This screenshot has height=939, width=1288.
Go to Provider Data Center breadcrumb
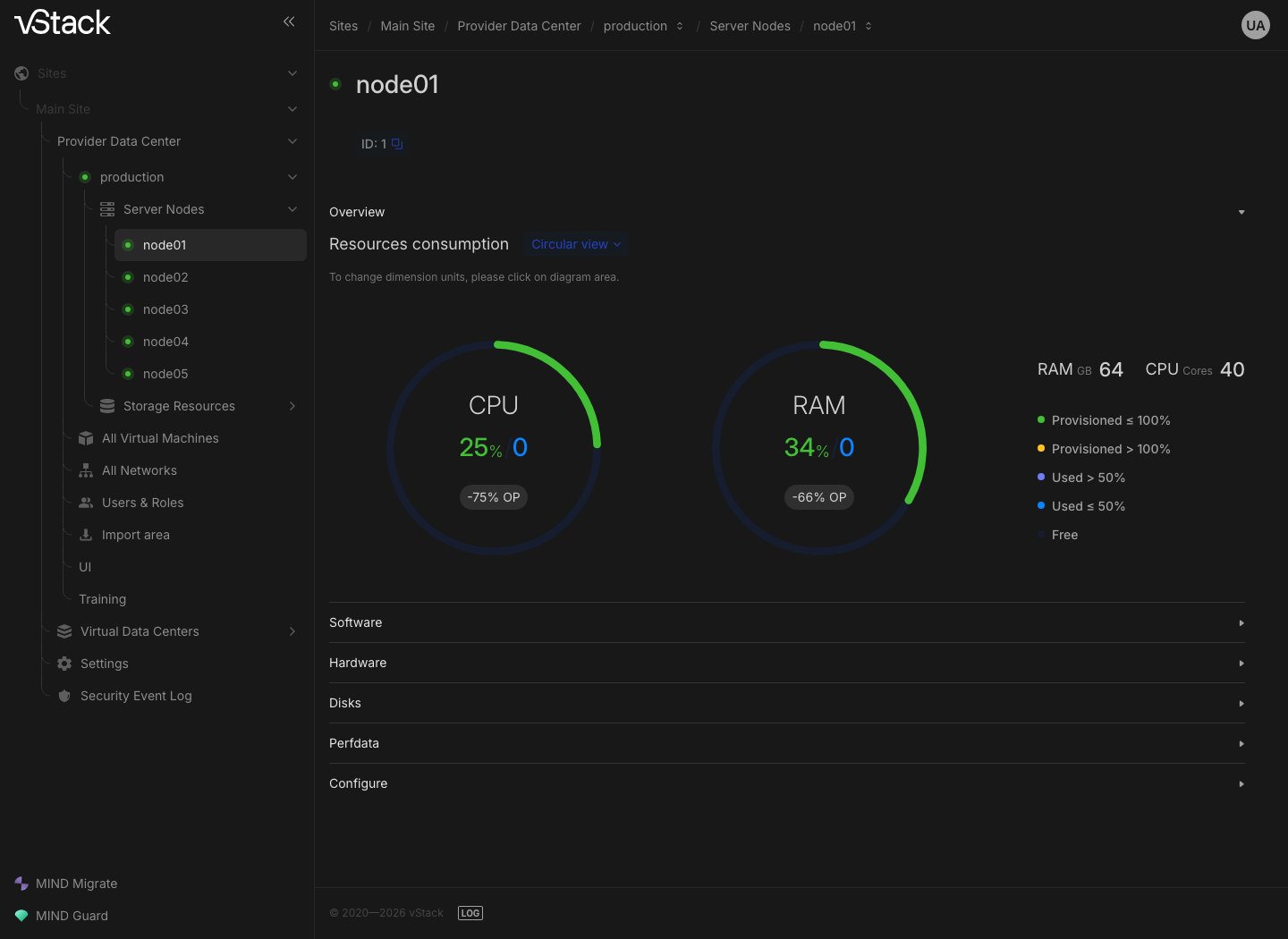[x=519, y=26]
